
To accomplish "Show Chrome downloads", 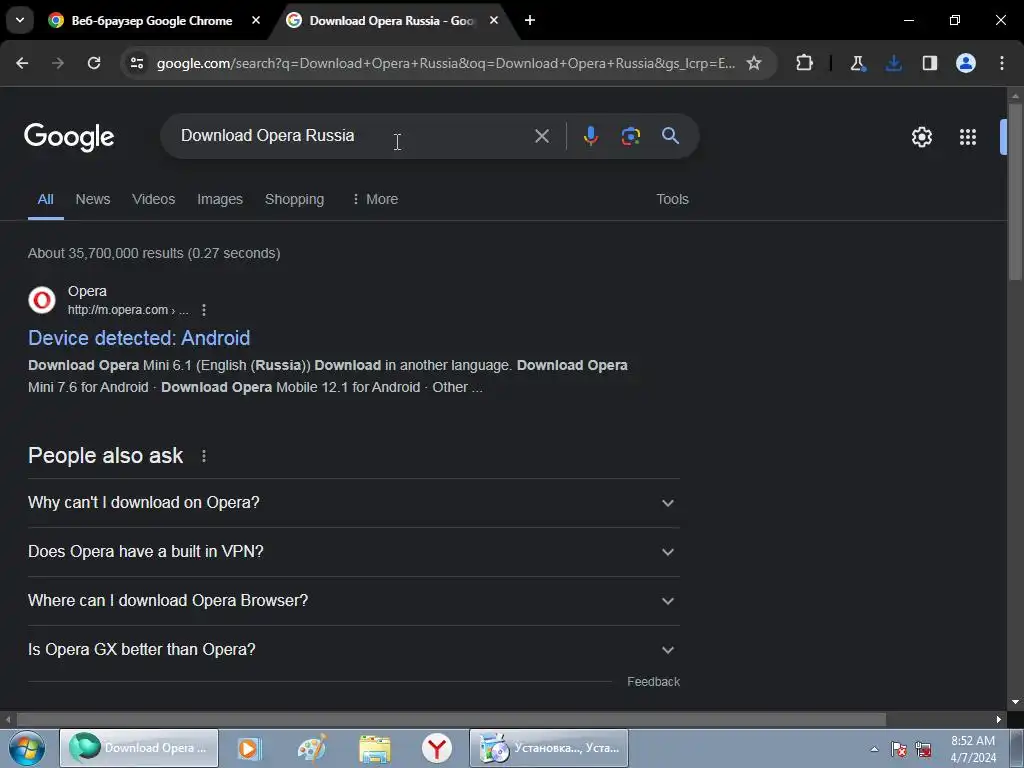I will point(893,63).
